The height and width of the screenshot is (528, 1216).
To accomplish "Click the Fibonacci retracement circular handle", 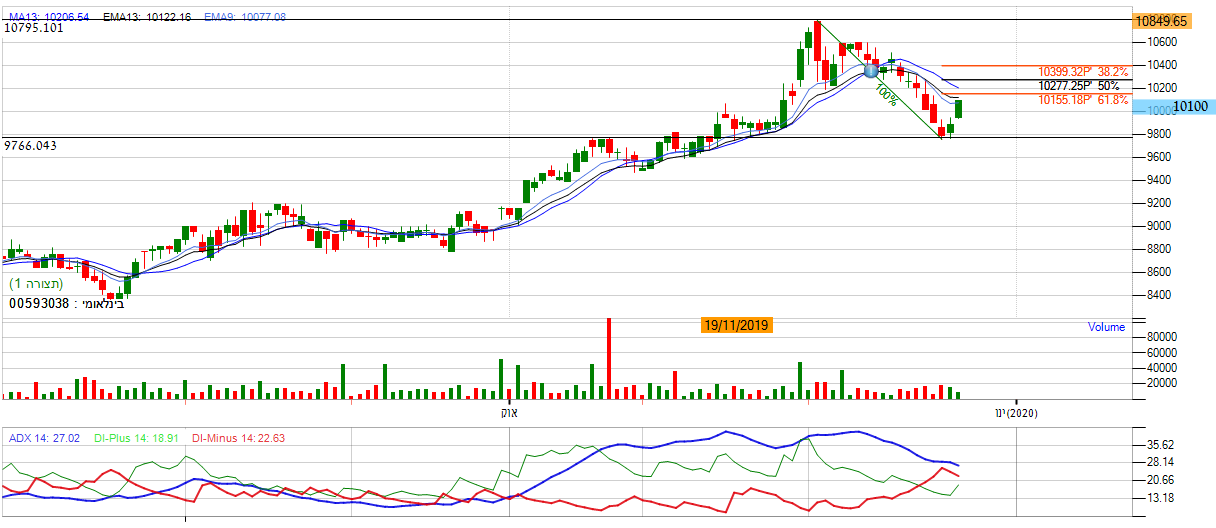I will pos(871,70).
